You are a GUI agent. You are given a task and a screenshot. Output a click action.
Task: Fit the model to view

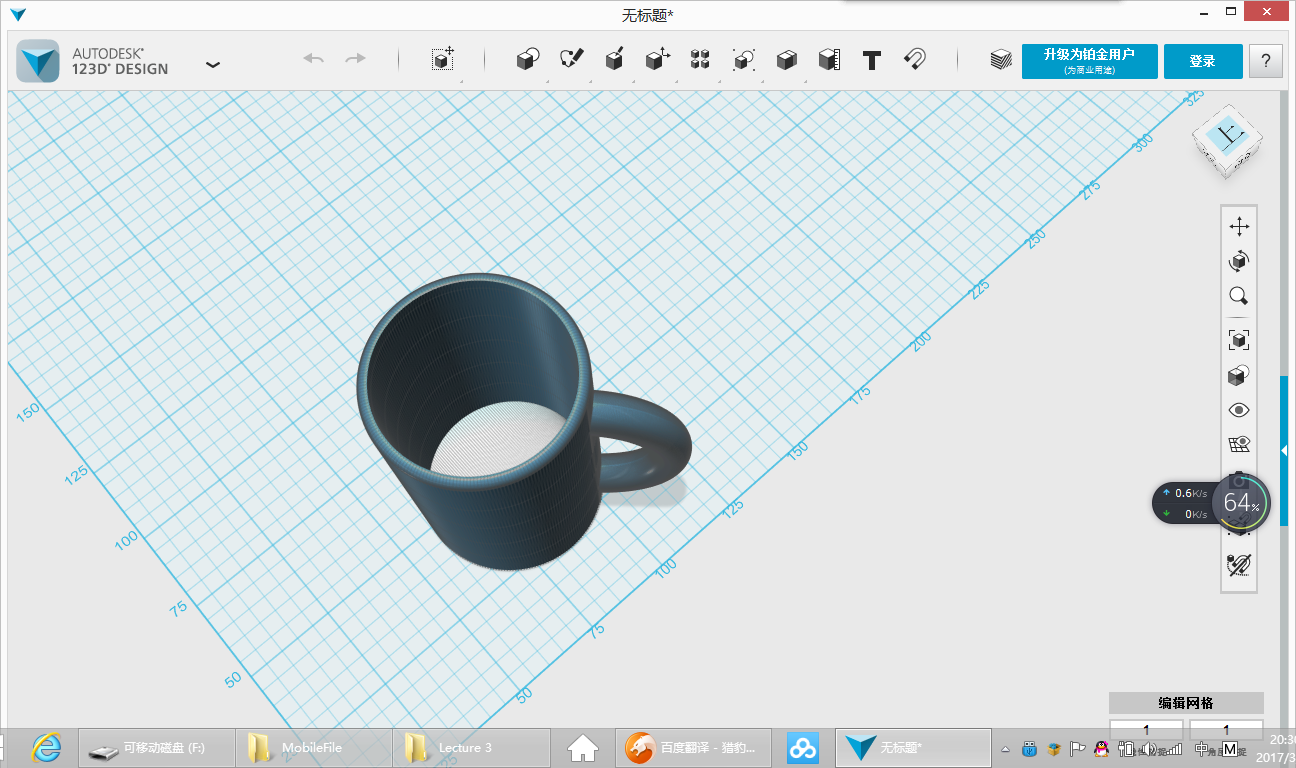coord(1239,340)
